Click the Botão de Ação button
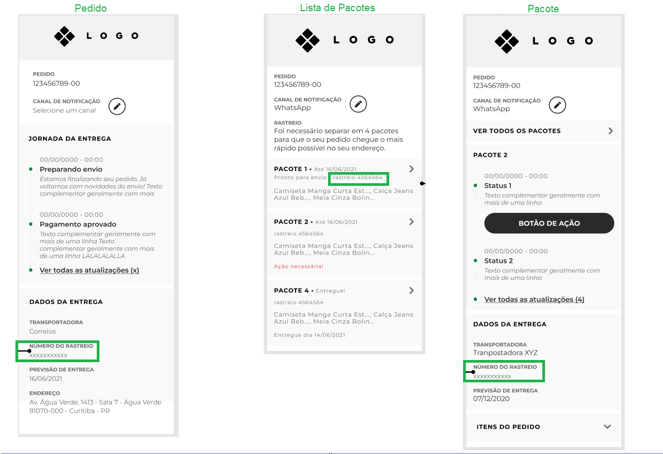Viewport: 663px width, 454px height. 549,223
